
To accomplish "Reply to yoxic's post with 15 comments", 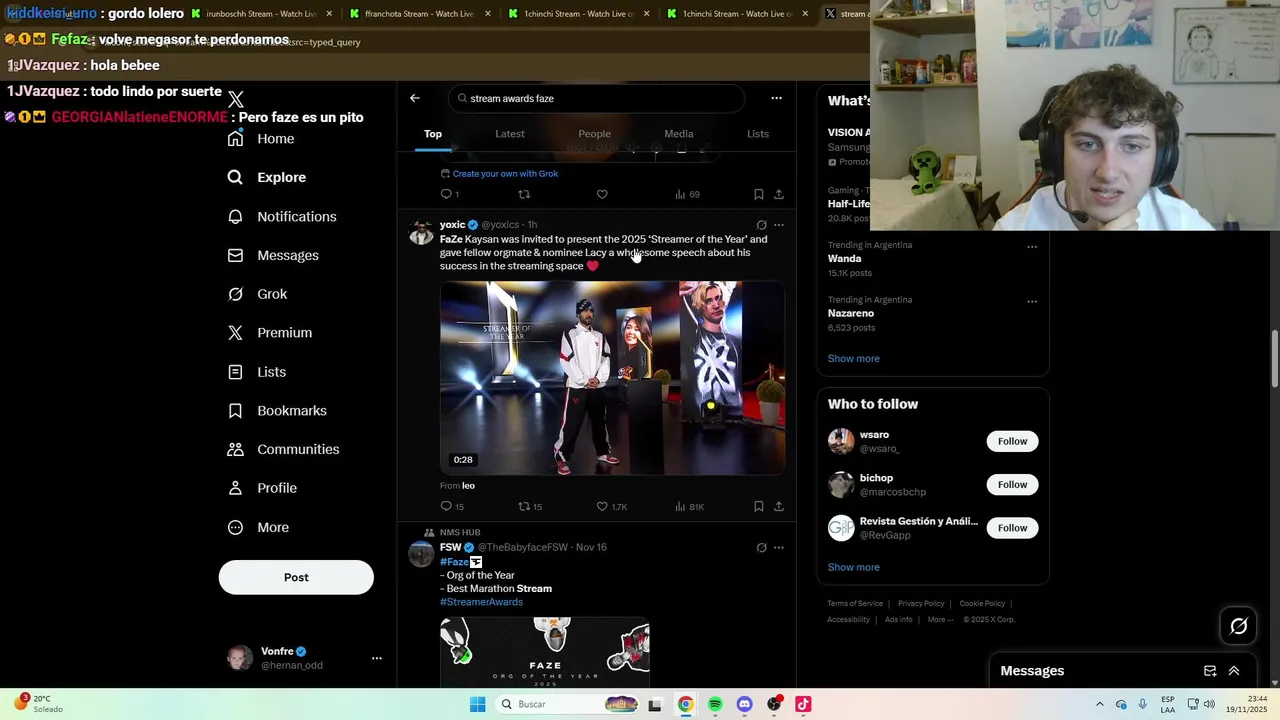I will [x=452, y=507].
